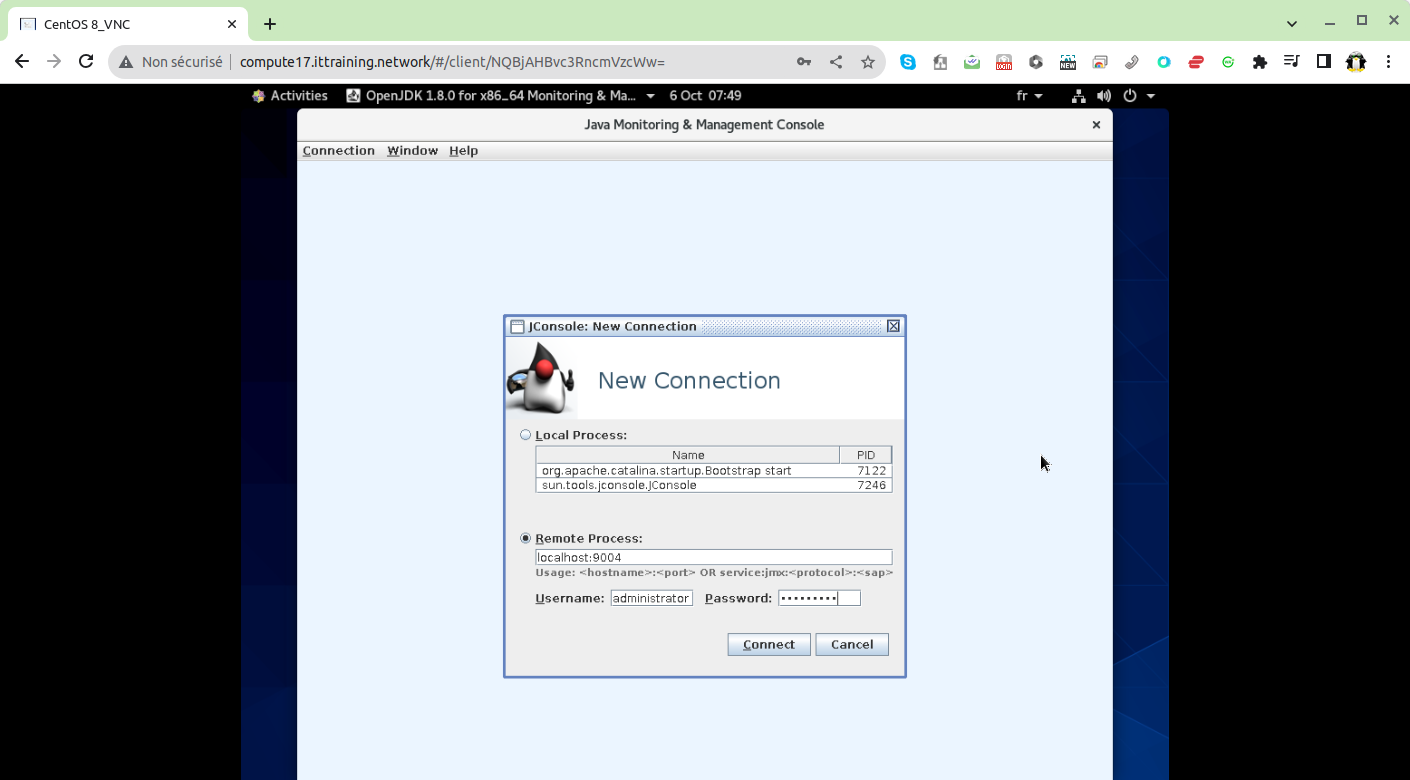This screenshot has width=1410, height=780.
Task: Click the Cancel button in dialog
Action: tap(852, 645)
